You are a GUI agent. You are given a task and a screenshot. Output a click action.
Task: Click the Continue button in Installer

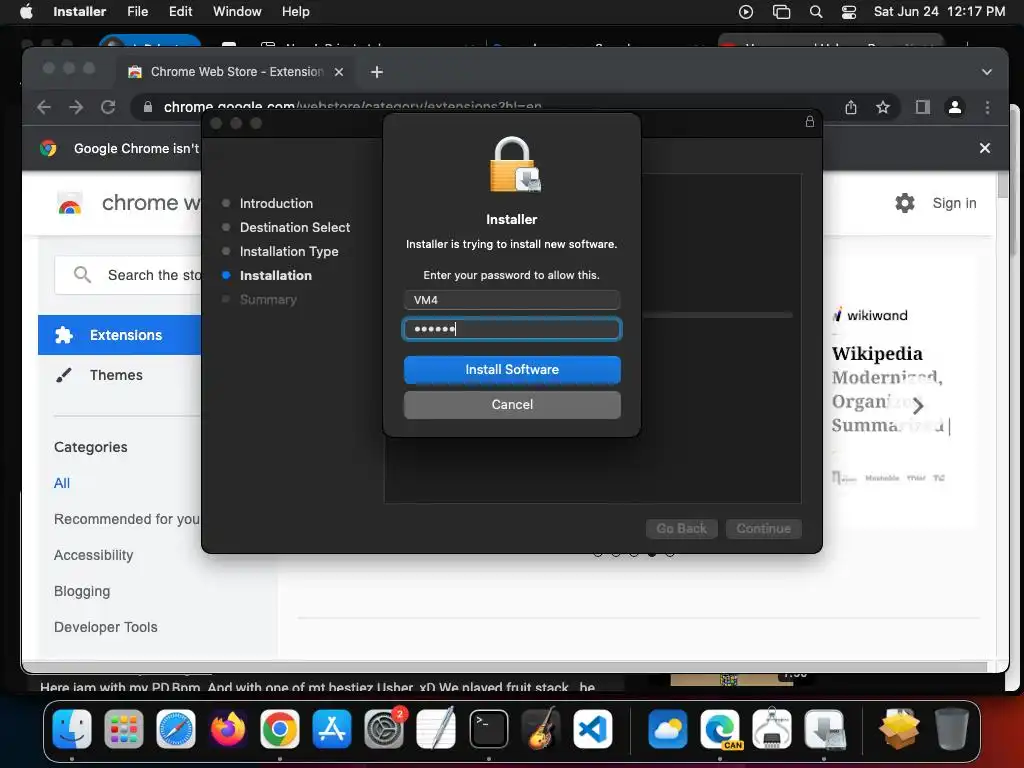point(763,528)
